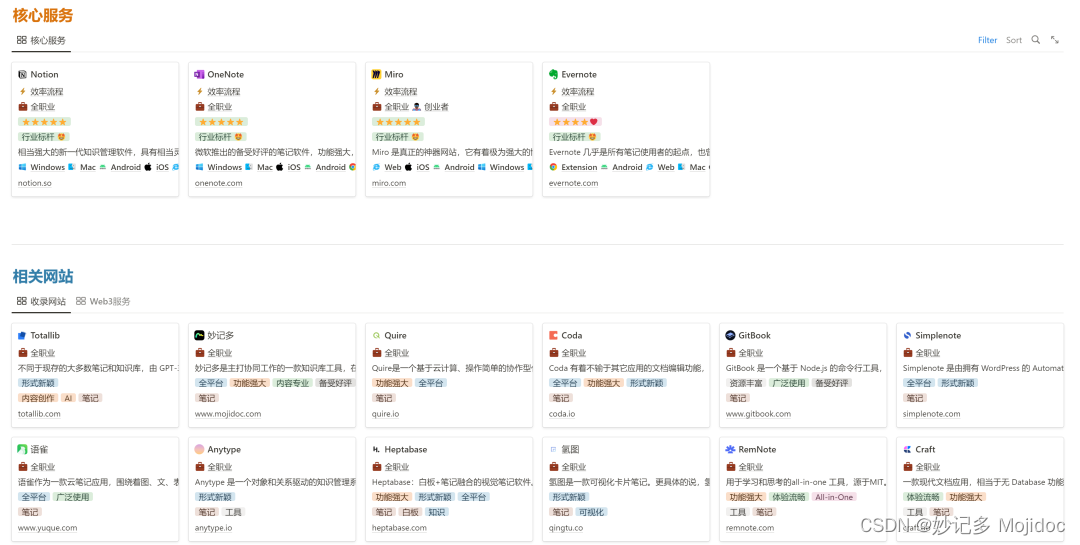The width and height of the screenshot is (1080, 545).
Task: Click the Simplenote card icon
Action: [x=907, y=336]
